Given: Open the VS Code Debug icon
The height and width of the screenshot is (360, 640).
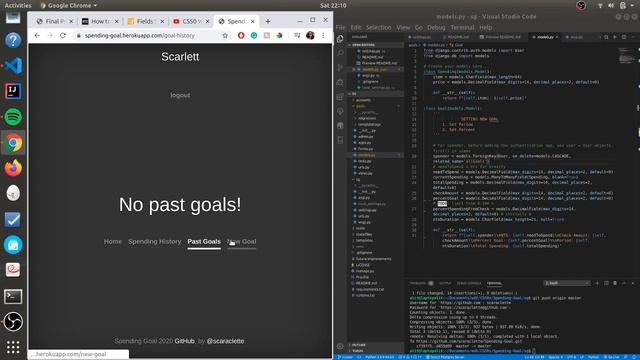Looking at the screenshot, I should point(340,82).
